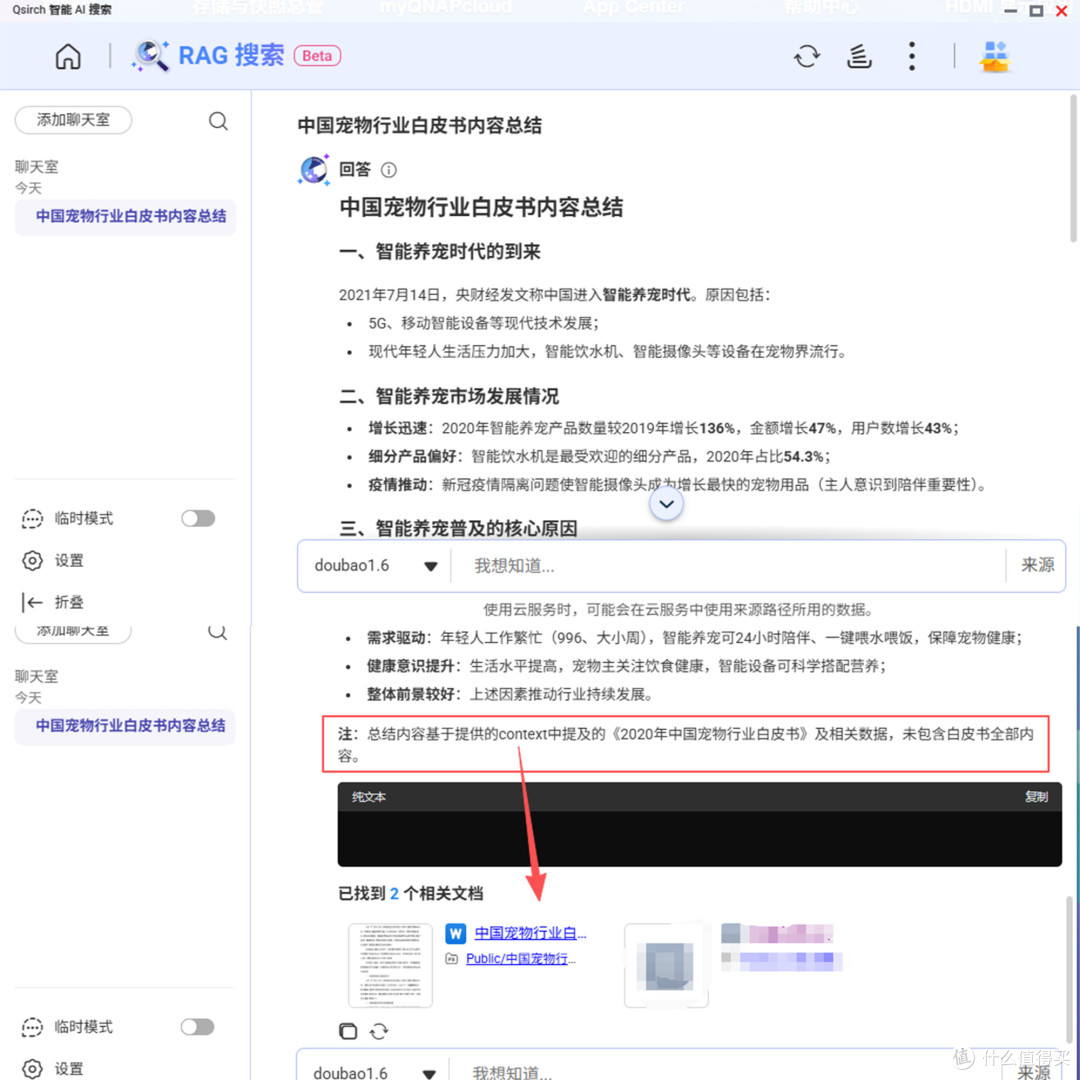Copy the answer using the square copy icon
Viewport: 1080px width, 1080px height.
click(x=349, y=1031)
